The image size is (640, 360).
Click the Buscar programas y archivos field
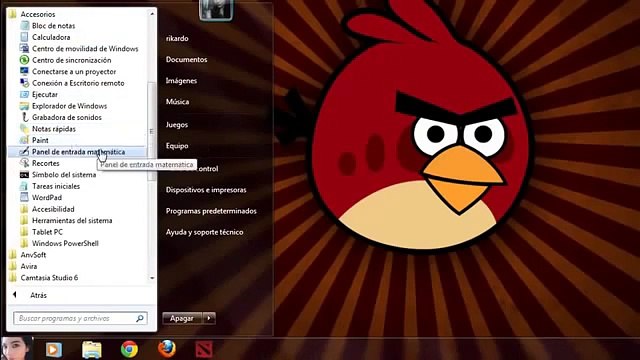coord(80,318)
